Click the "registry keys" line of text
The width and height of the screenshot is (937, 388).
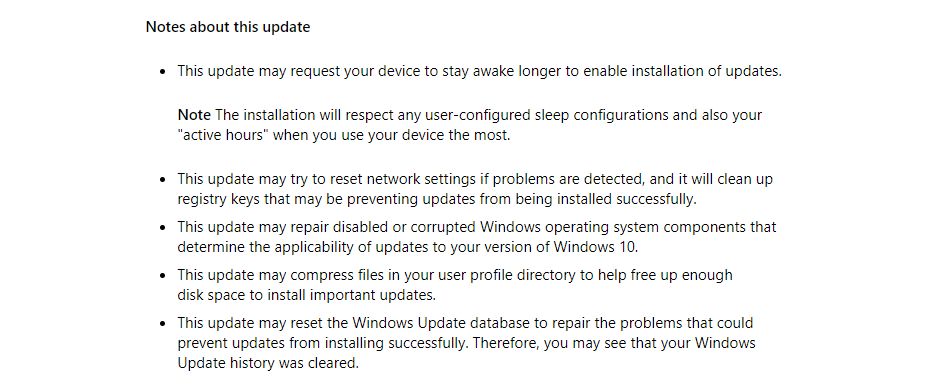point(437,200)
